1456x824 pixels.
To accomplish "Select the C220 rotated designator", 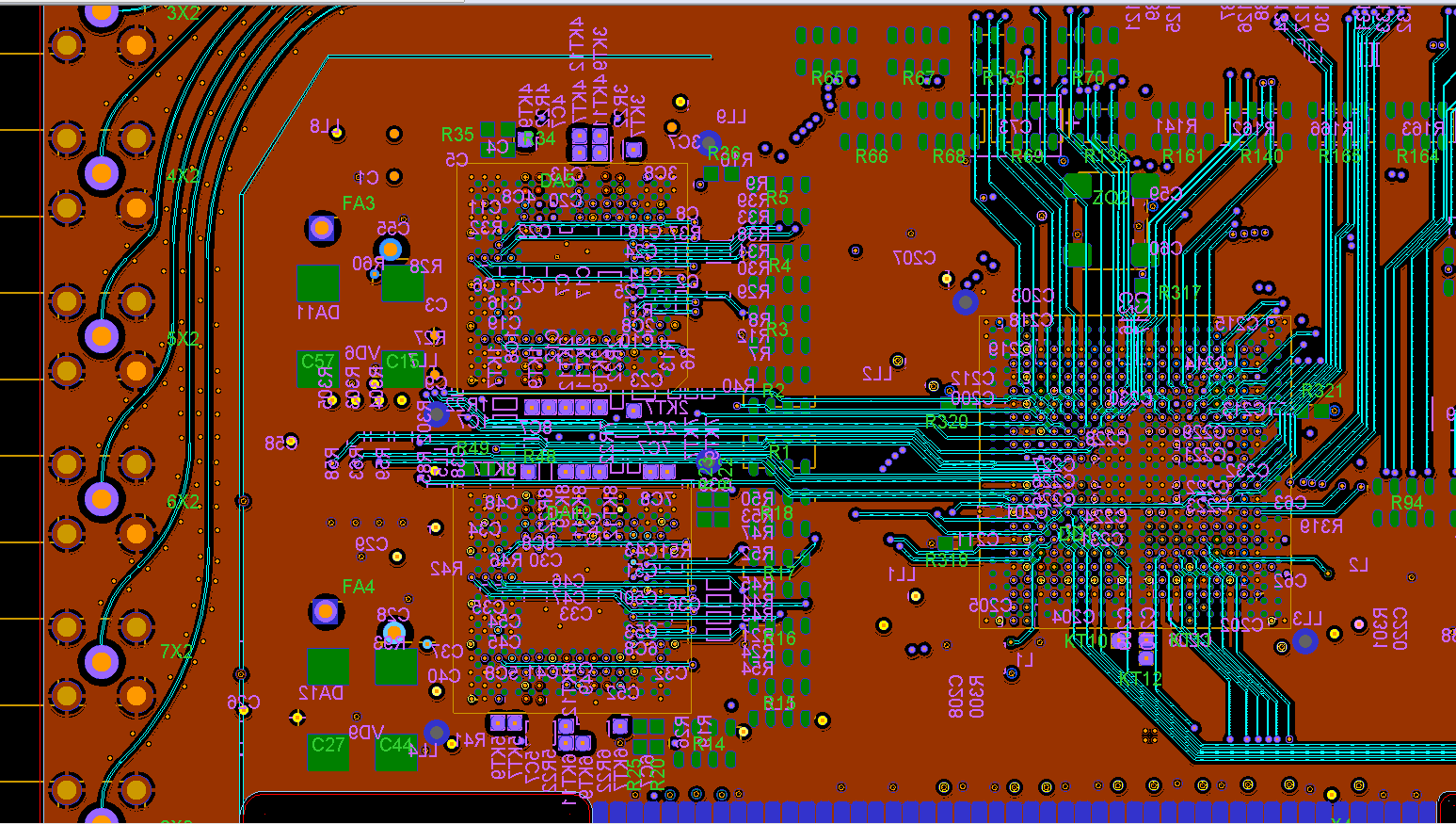I will (x=1400, y=628).
